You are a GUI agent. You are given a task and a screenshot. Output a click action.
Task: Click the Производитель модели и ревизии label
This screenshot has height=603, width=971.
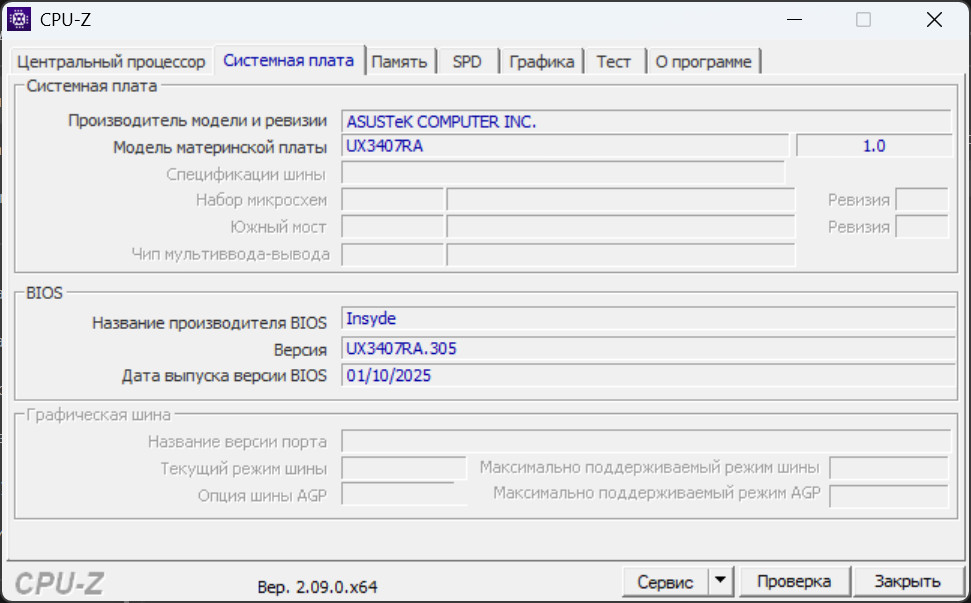(198, 121)
